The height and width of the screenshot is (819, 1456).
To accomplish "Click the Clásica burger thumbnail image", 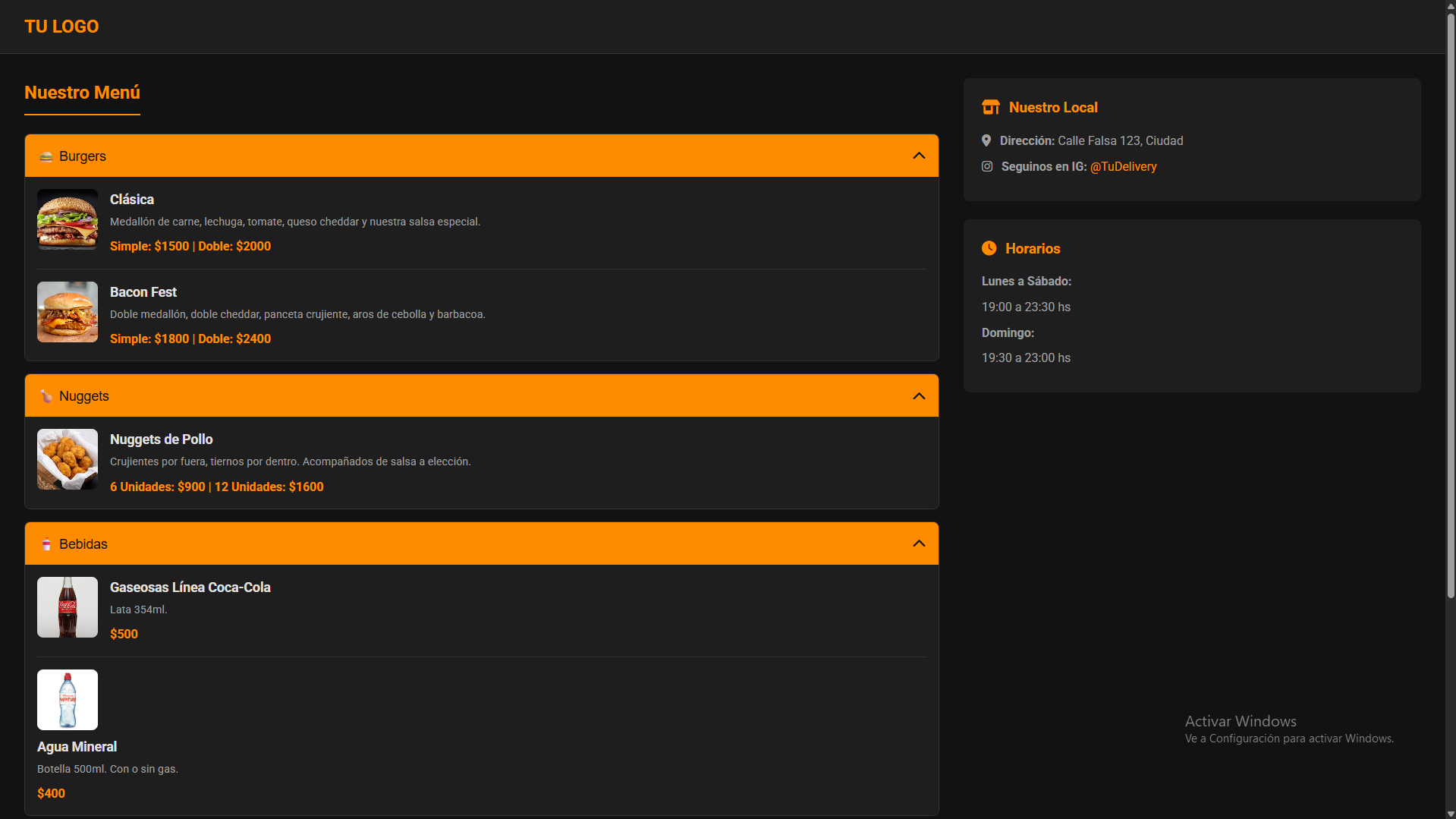I will point(68,219).
